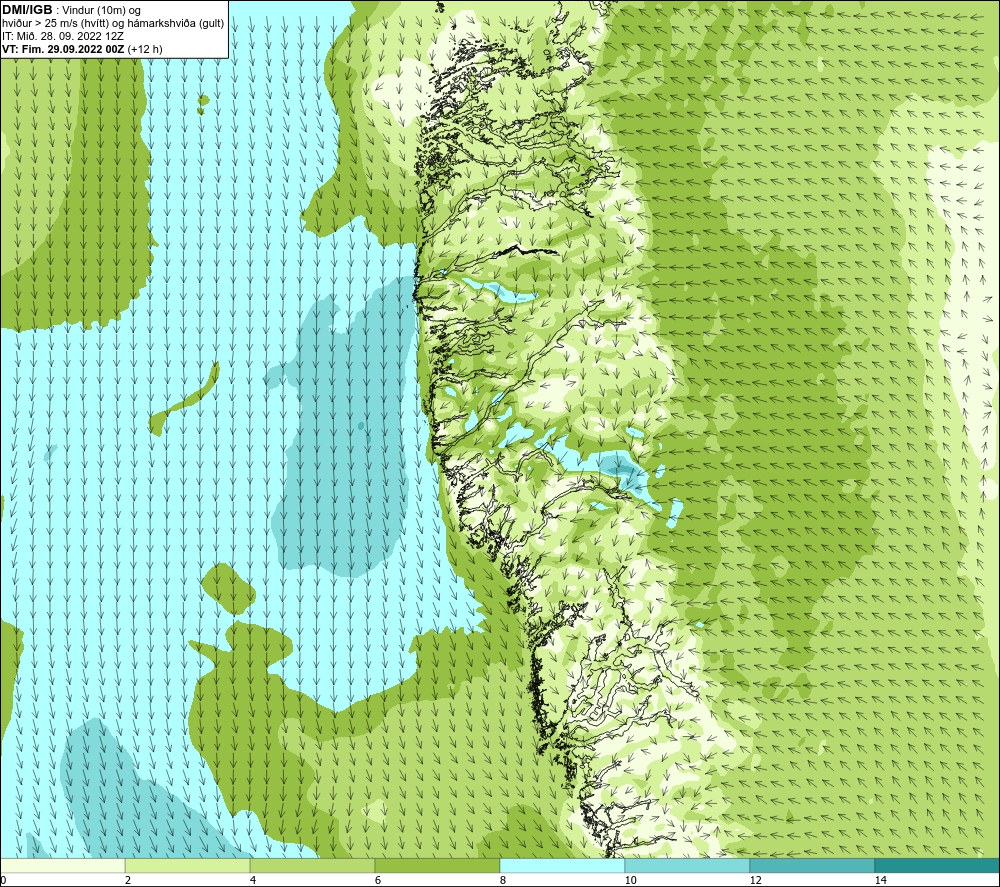Click the 6–8 m/s dark green swatch

(438, 865)
